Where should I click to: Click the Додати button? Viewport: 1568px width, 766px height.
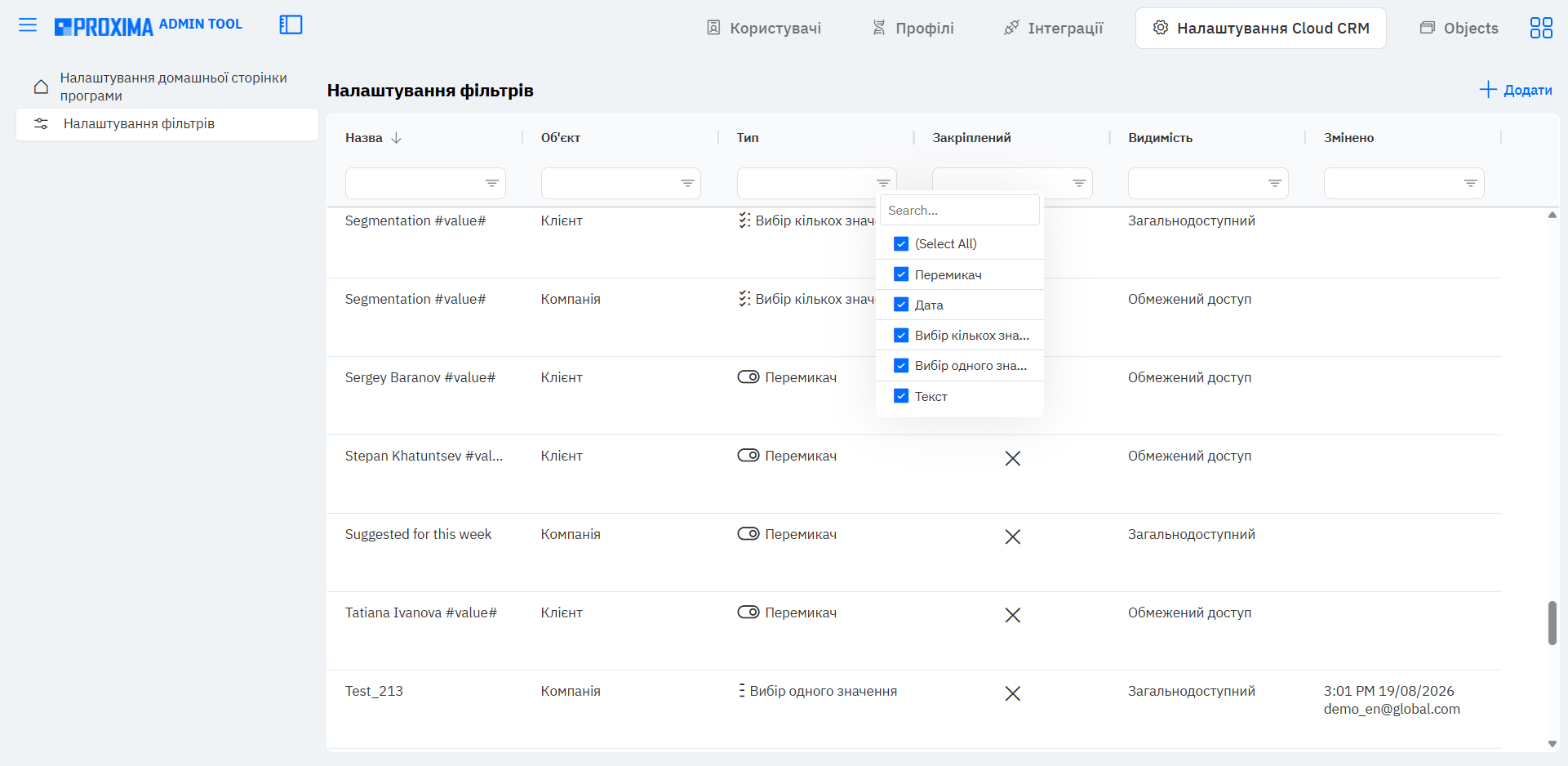1516,90
